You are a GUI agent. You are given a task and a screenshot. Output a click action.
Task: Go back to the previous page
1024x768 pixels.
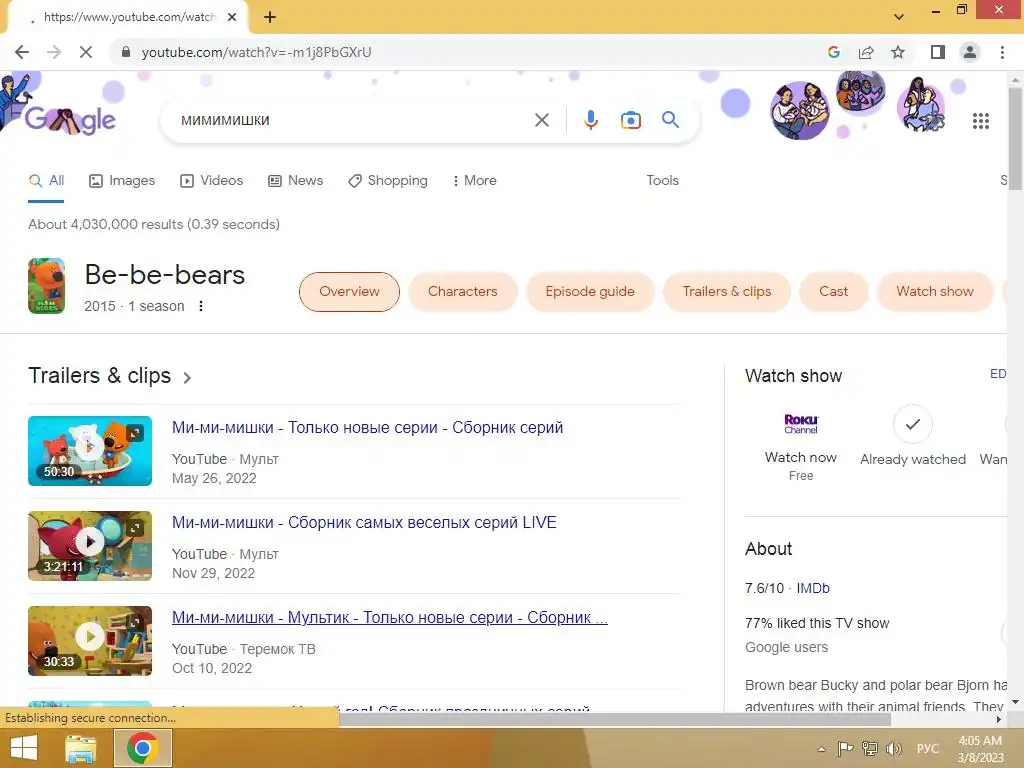point(22,52)
